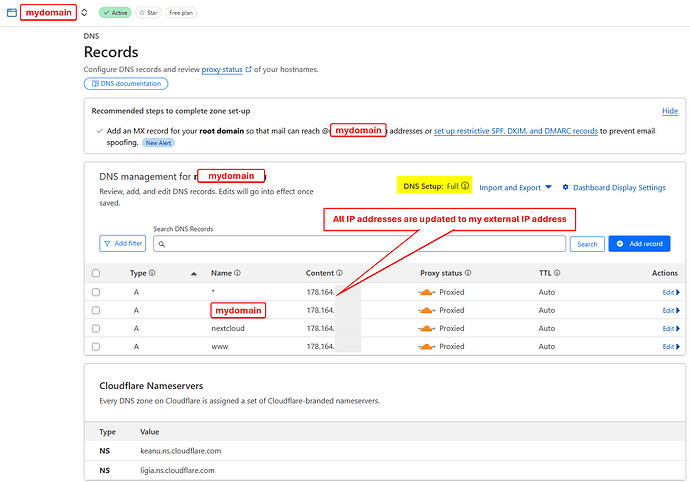Screen dimensions: 690x482
Task: Open the proxy status link
Action: click(222, 70)
